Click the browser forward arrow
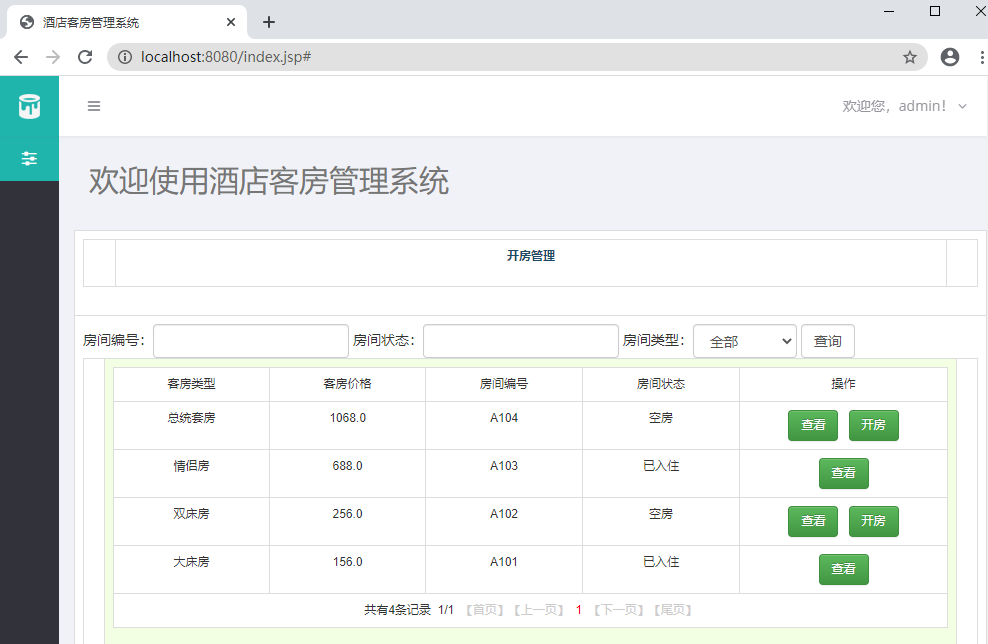Image resolution: width=988 pixels, height=644 pixels. coord(53,57)
